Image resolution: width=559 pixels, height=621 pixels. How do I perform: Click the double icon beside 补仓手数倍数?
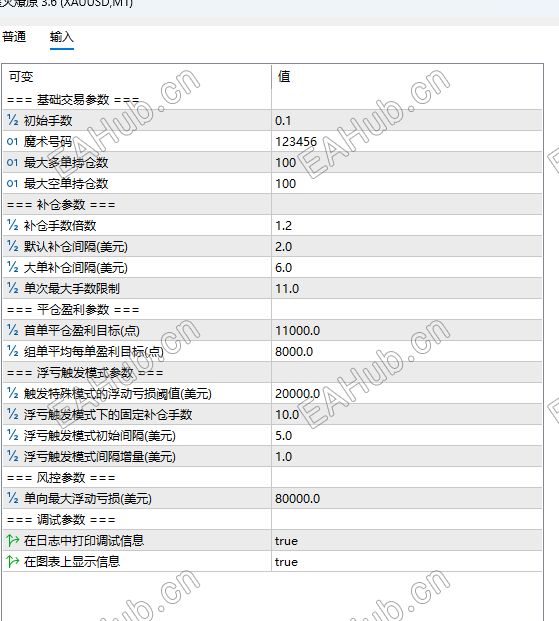(x=13, y=225)
